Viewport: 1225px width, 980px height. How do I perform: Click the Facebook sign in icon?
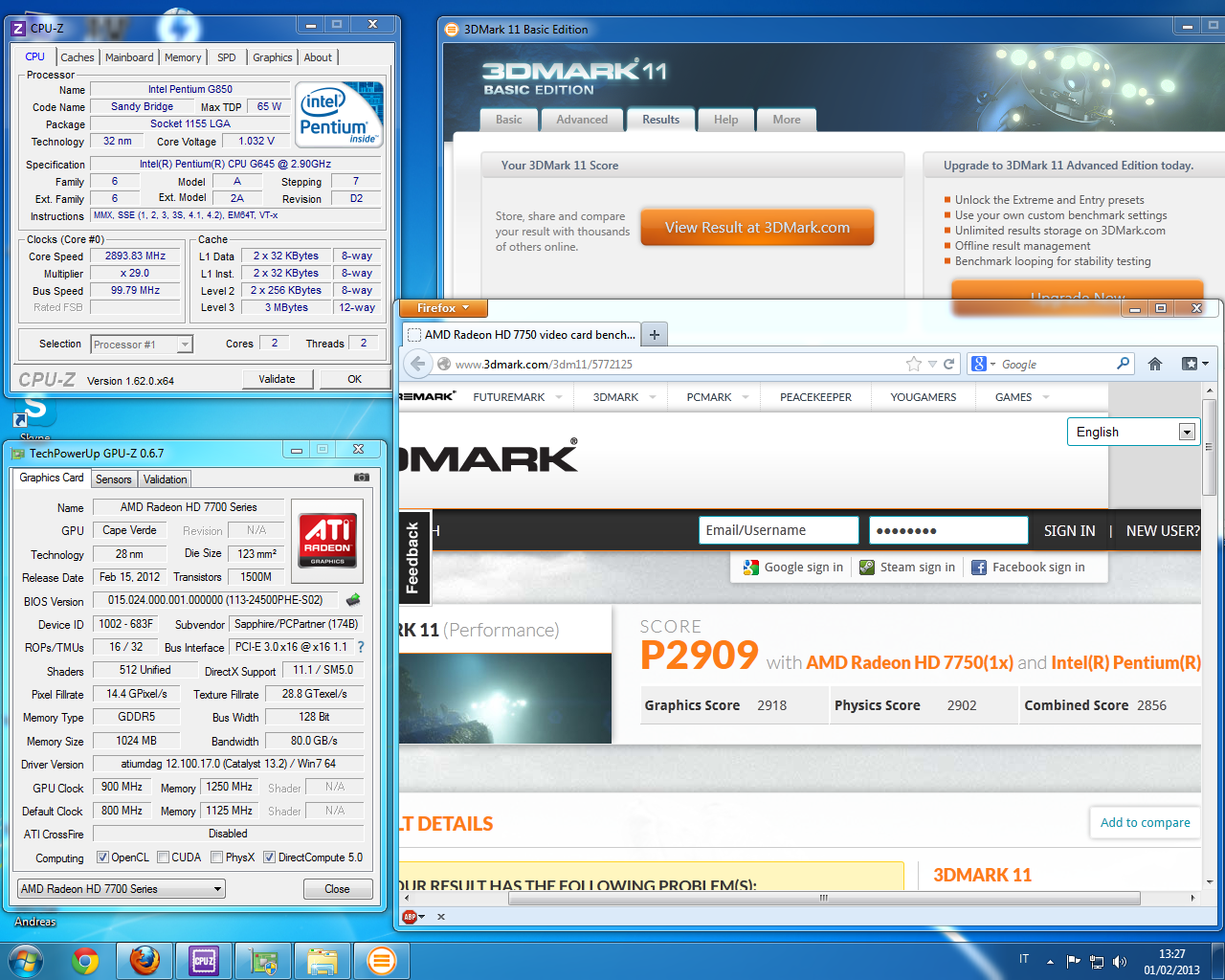(979, 568)
